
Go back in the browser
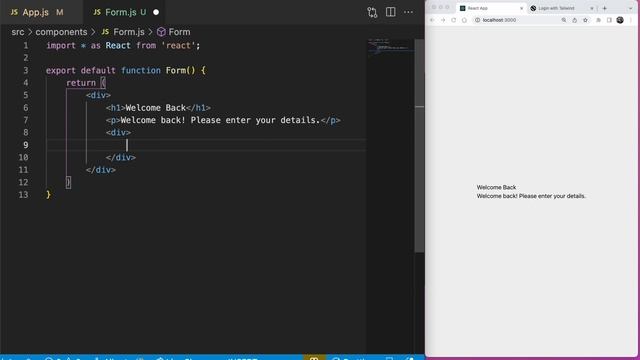point(432,20)
